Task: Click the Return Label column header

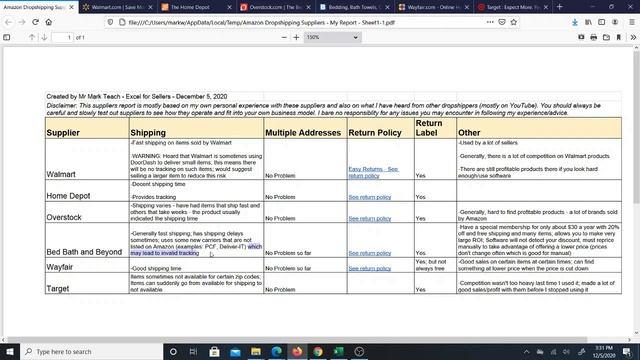Action: click(435, 128)
